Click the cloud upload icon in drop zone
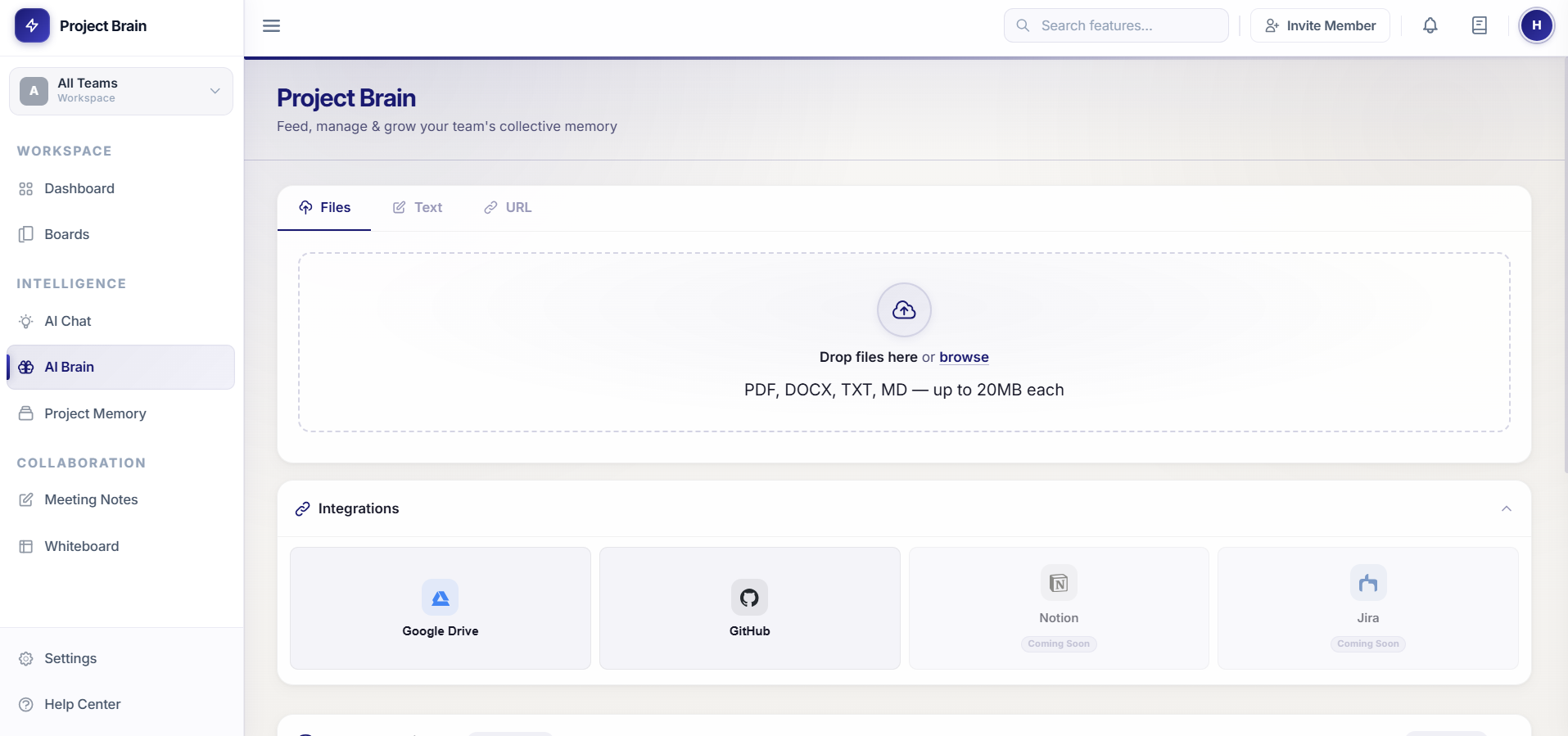Screen dimensions: 1568x736 [x=904, y=309]
